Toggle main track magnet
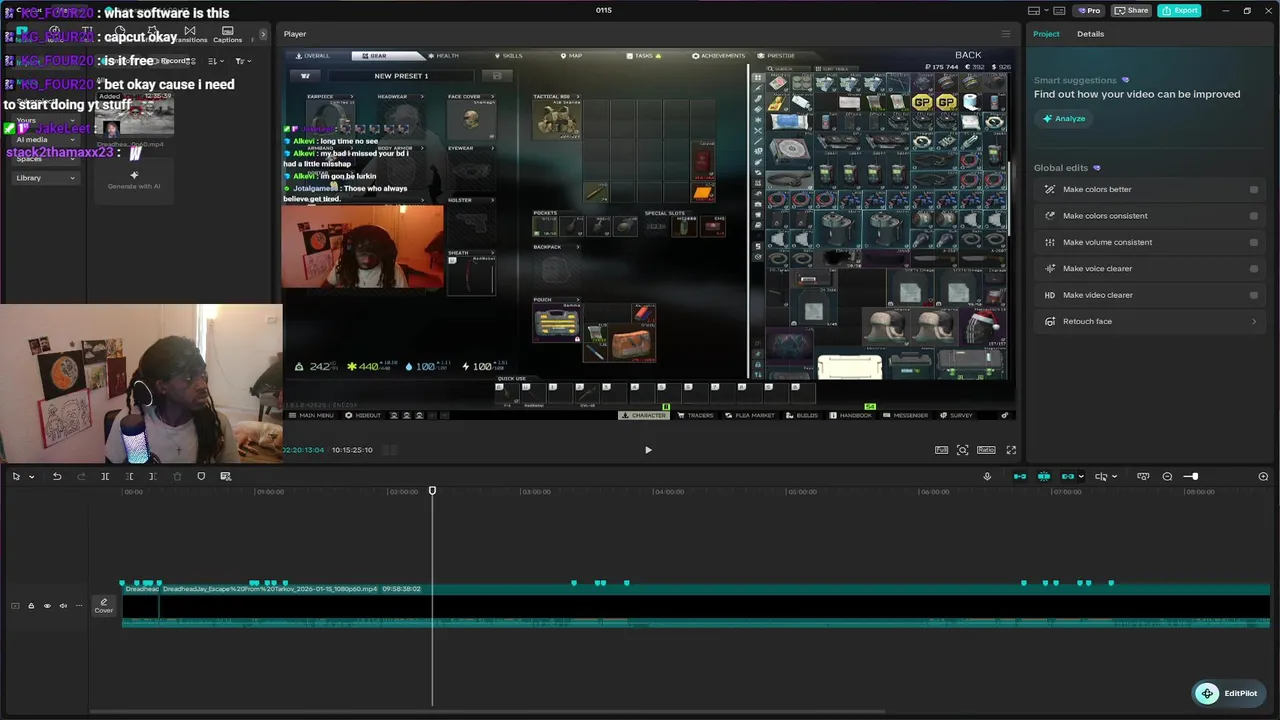Image resolution: width=1280 pixels, height=720 pixels. point(1020,476)
